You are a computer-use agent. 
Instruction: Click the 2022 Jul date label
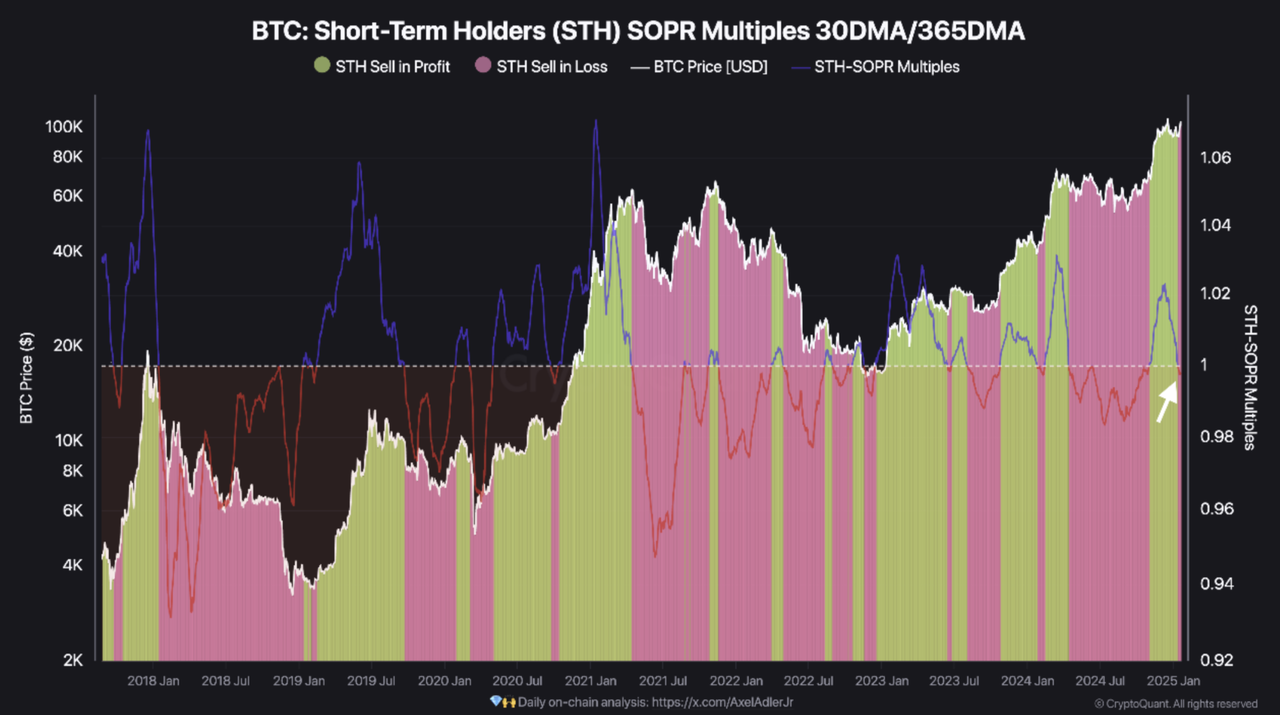tap(808, 681)
